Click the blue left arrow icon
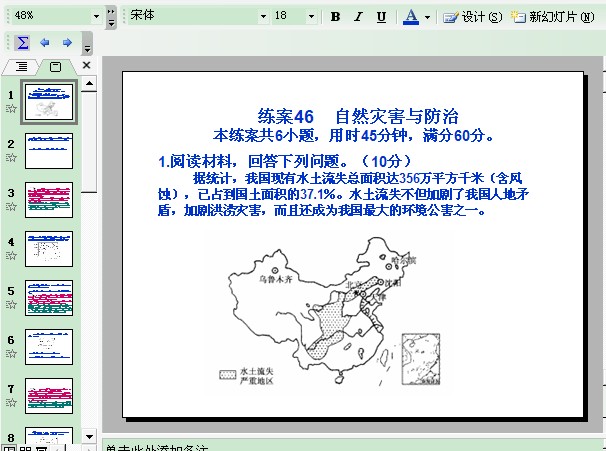 pos(45,43)
